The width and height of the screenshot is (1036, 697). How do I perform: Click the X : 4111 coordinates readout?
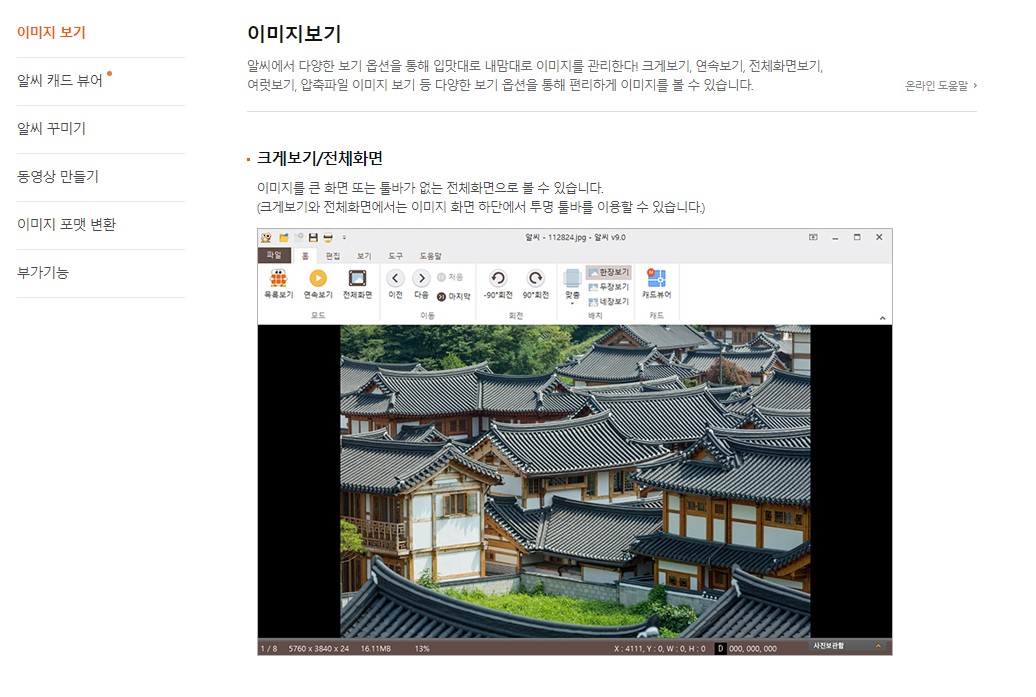[659, 649]
